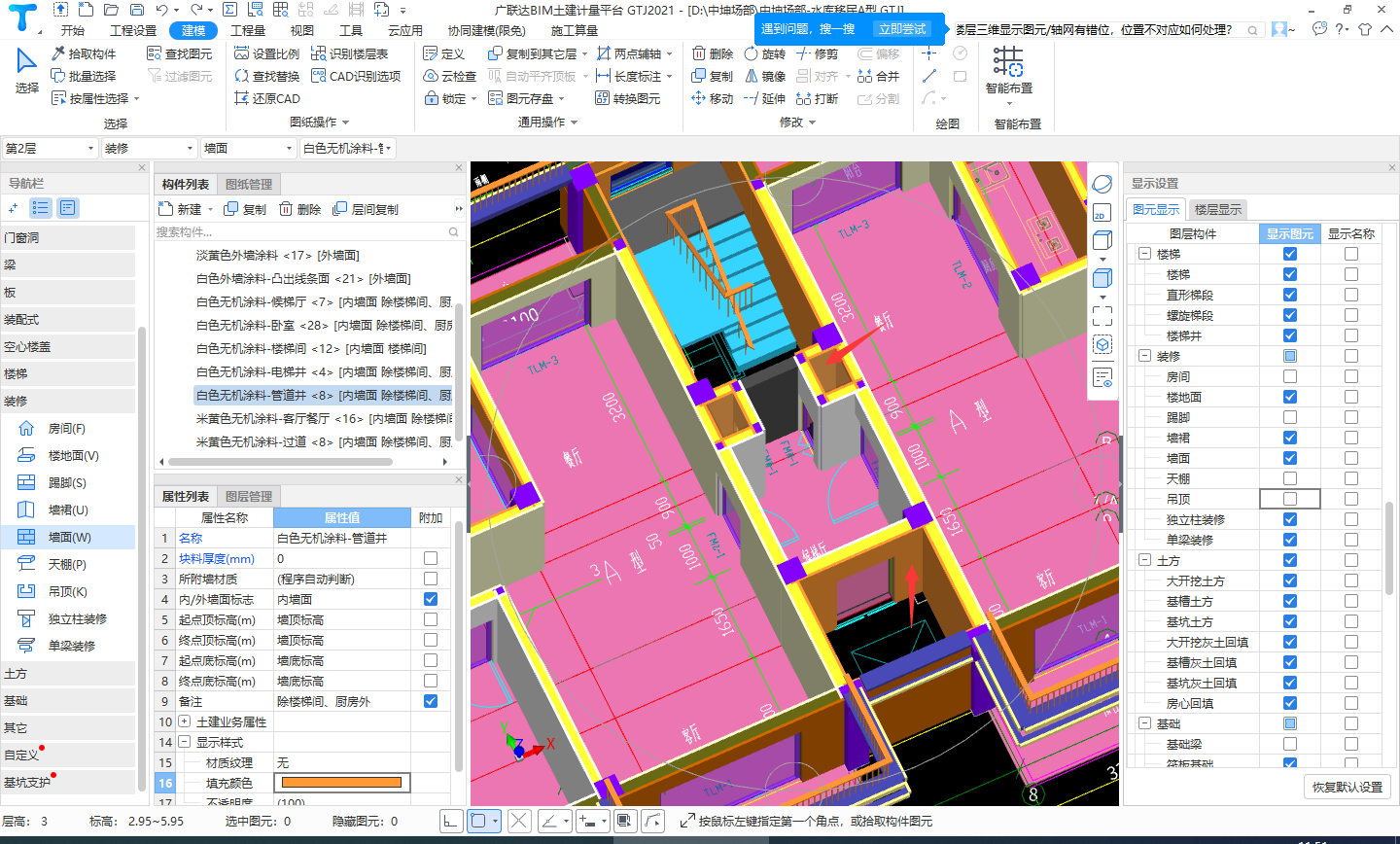Image resolution: width=1400 pixels, height=844 pixels.
Task: Click the 选择 select arrow tool
Action: (27, 71)
